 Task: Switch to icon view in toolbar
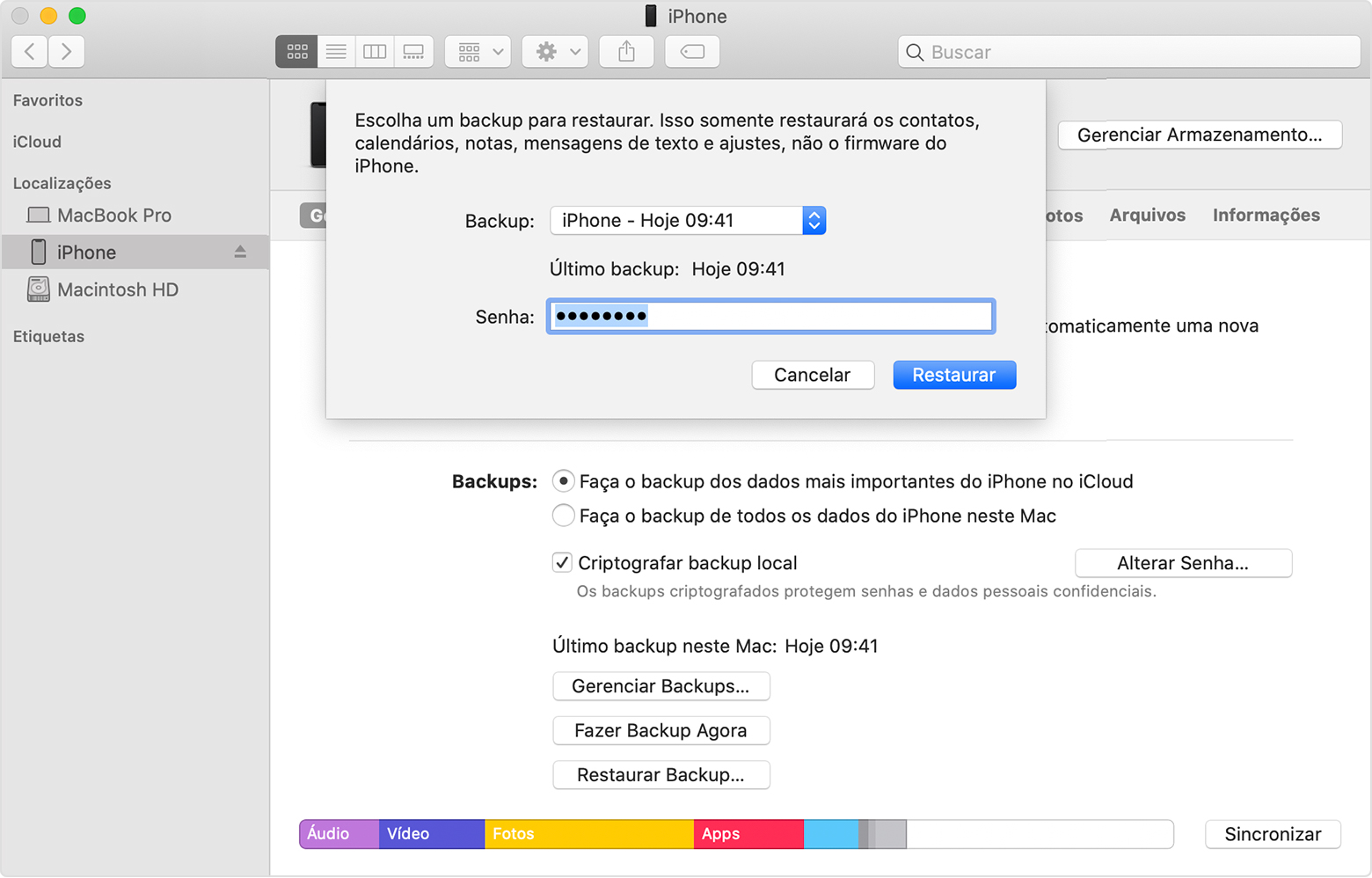297,52
